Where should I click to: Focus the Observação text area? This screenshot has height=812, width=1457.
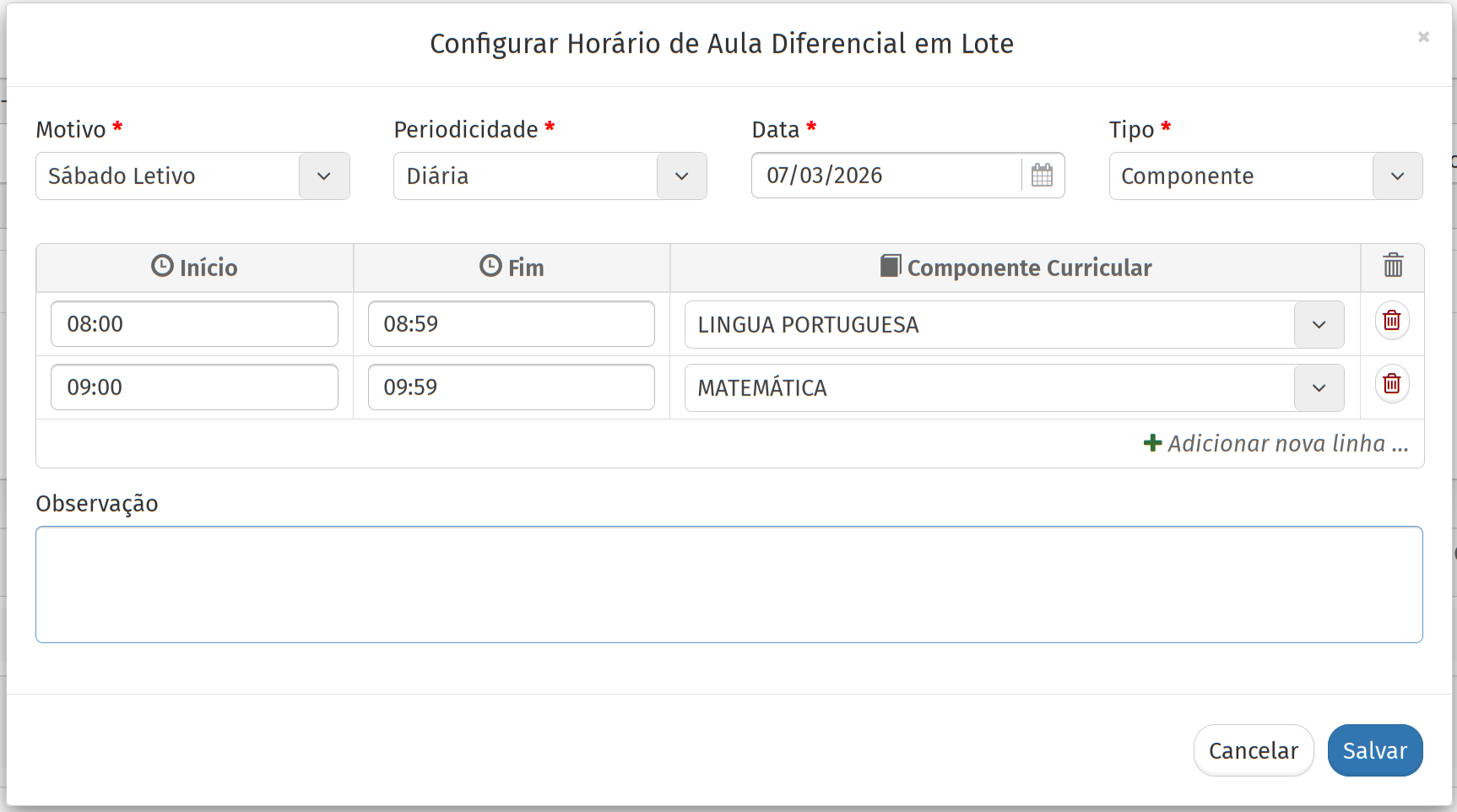[729, 584]
